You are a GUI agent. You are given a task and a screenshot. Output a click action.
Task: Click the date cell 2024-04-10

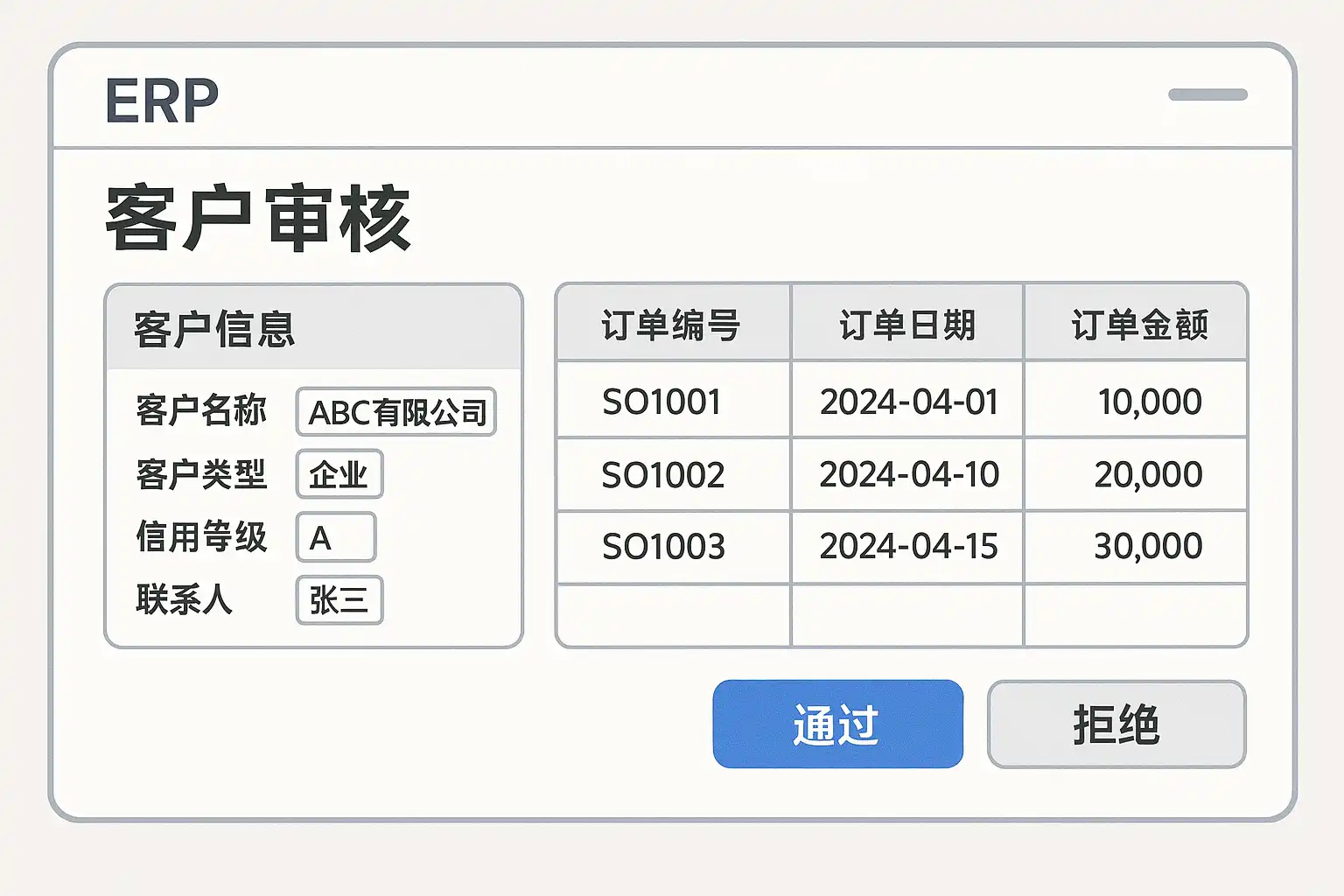(x=909, y=475)
